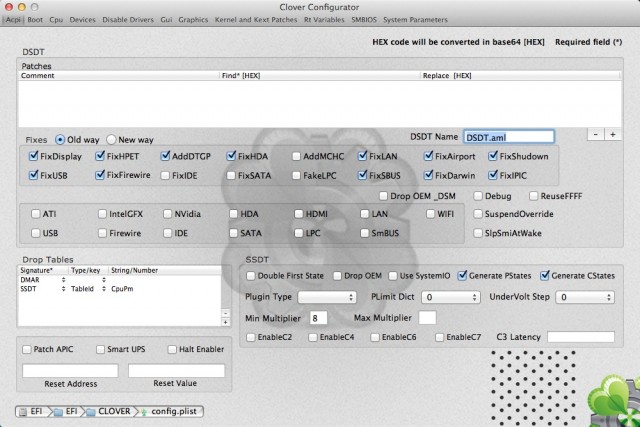Enable the SlpSmiAtWake checkbox
The image size is (640, 427).
[478, 233]
